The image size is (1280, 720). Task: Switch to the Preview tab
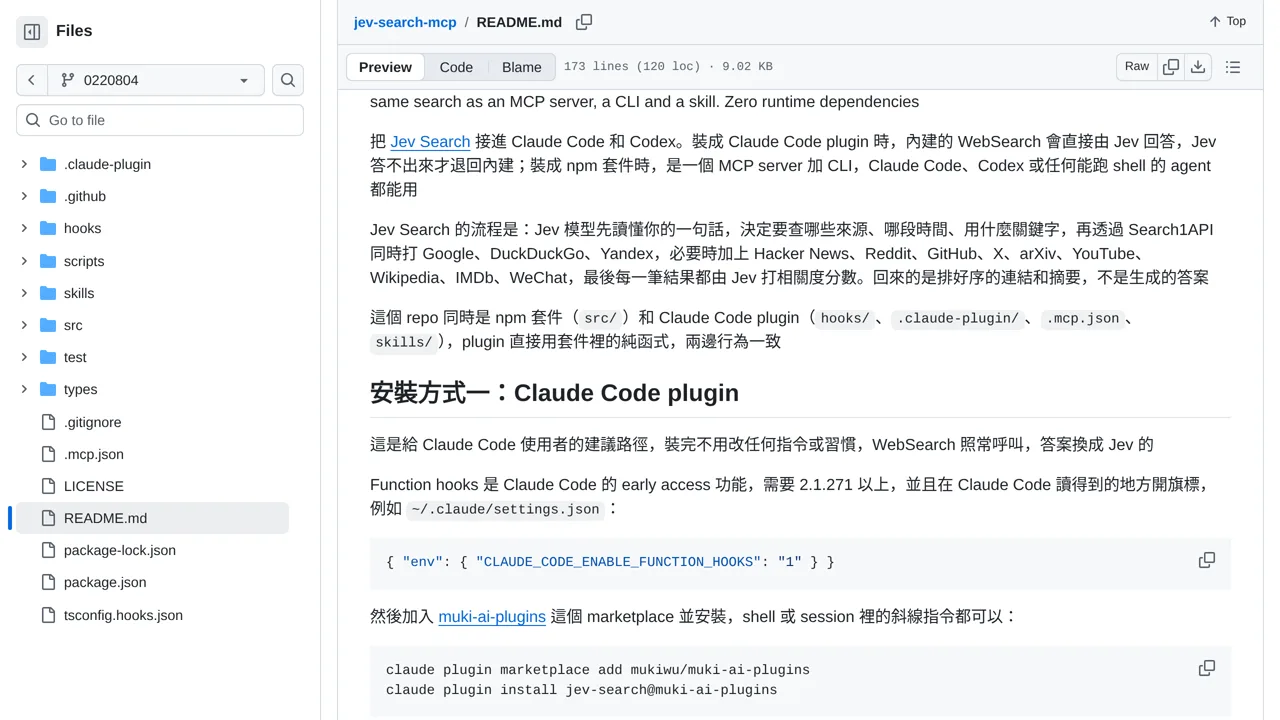click(385, 67)
